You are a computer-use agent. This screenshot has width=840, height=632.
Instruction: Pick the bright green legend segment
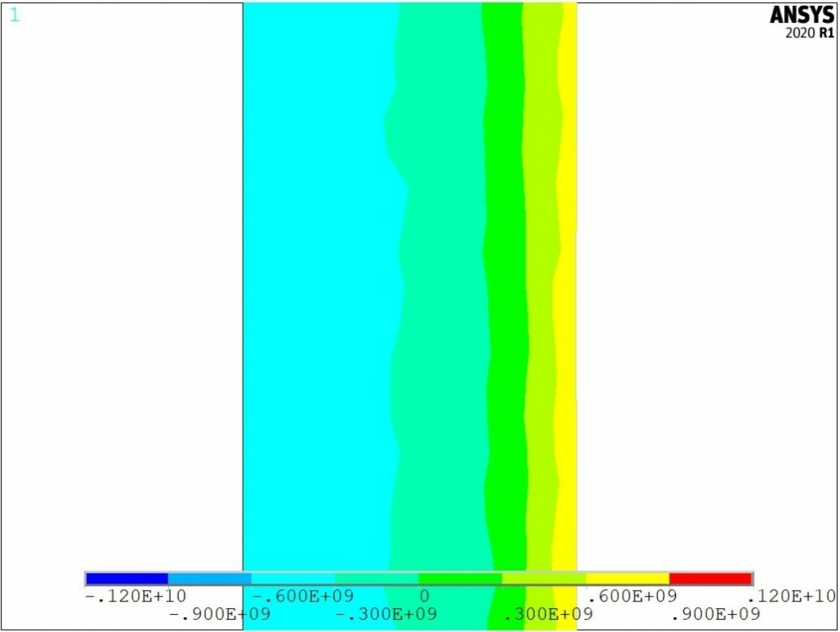(460, 579)
